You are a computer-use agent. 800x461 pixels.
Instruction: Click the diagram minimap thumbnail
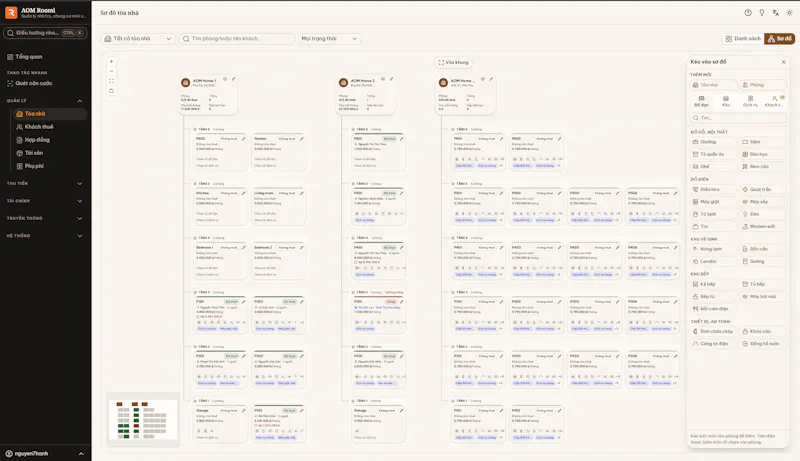click(143, 420)
